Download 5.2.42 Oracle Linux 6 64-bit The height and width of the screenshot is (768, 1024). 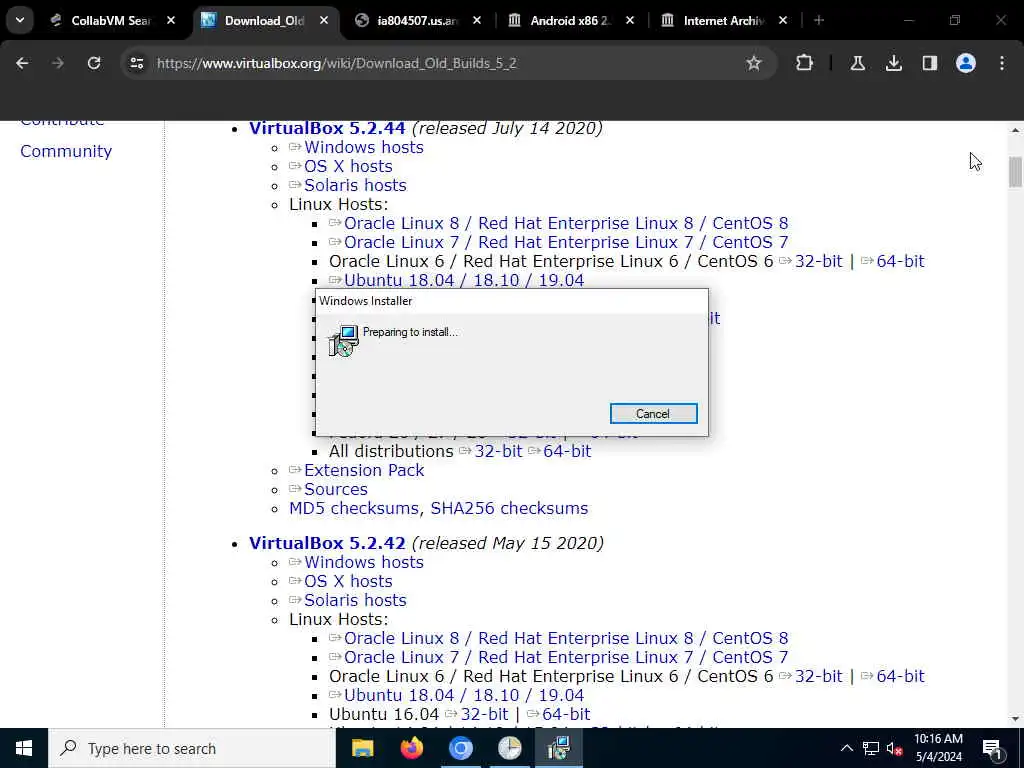[900, 676]
